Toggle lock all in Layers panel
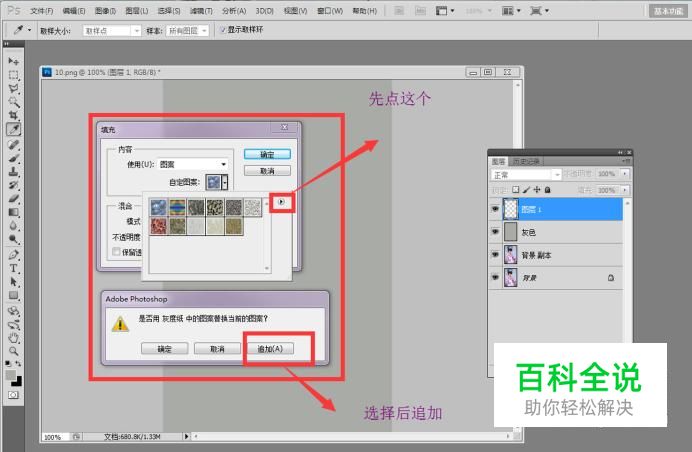Screen dimensions: 692x452 547,190
